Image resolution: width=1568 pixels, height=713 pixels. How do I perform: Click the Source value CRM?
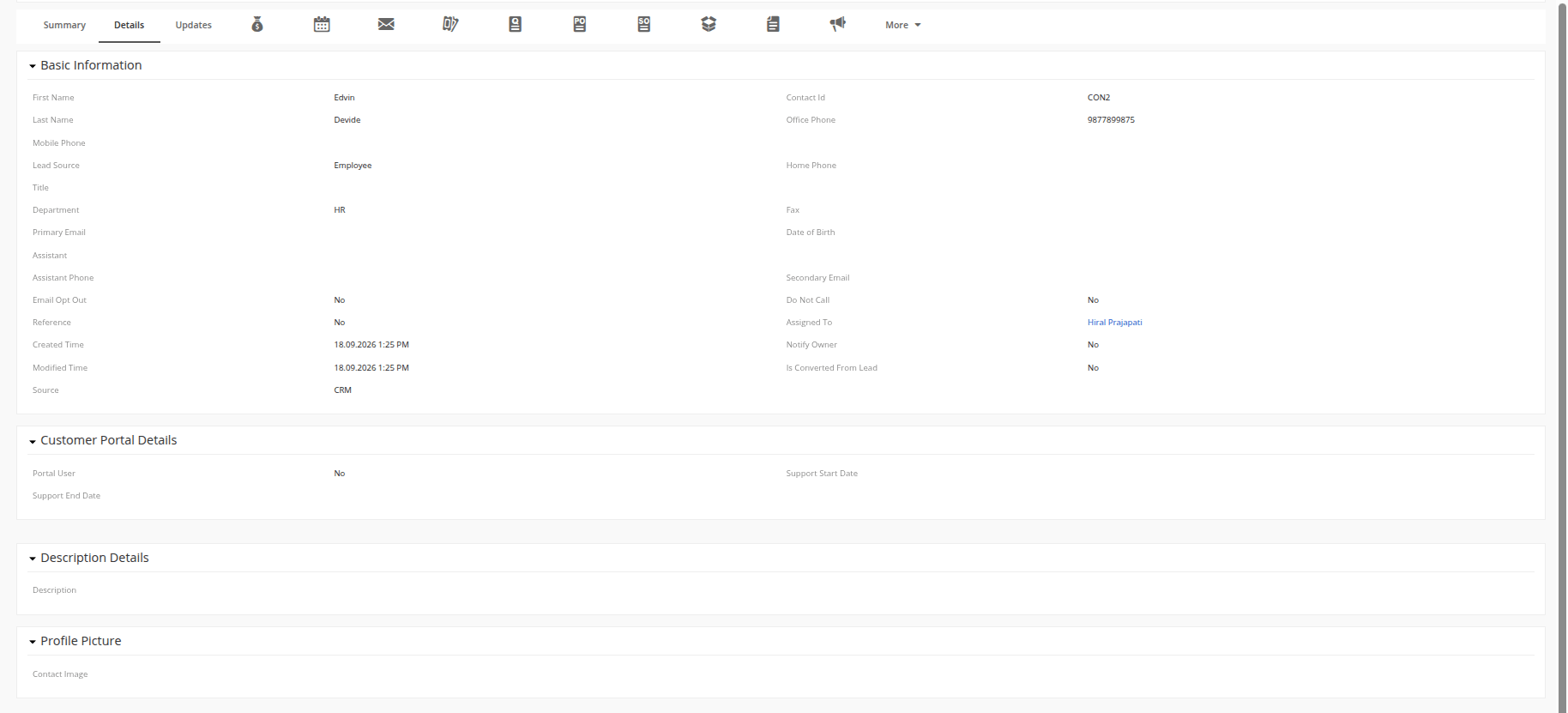pyautogui.click(x=343, y=390)
